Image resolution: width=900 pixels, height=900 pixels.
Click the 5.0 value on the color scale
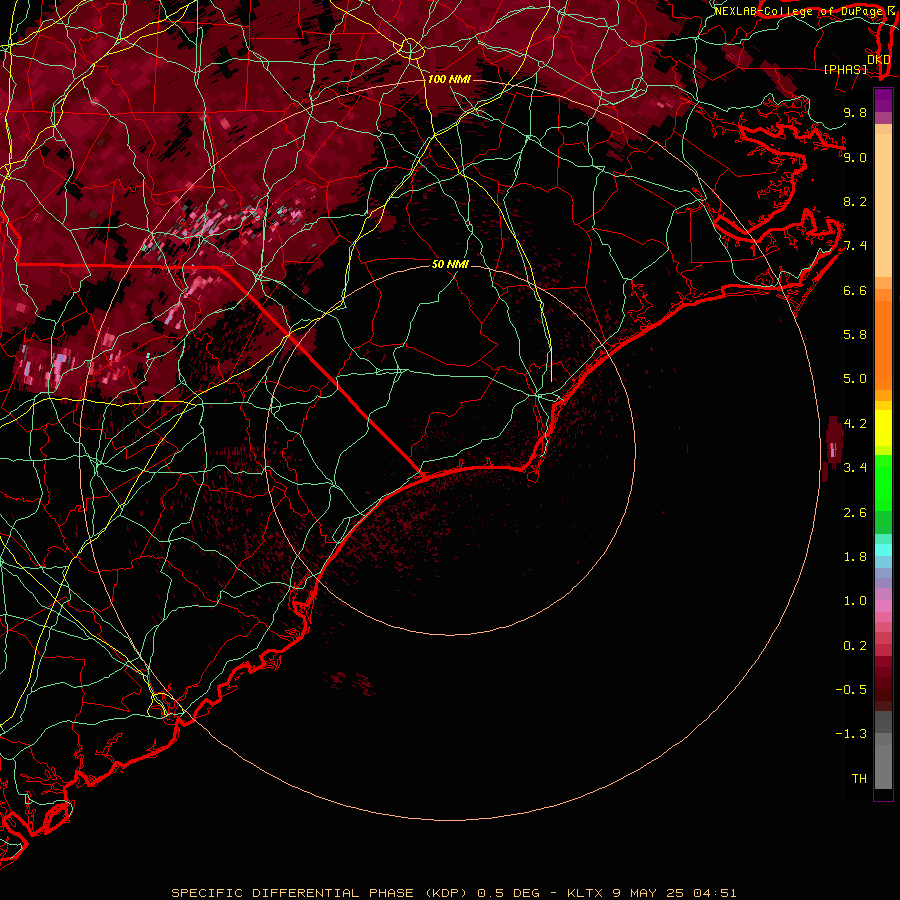(855, 379)
